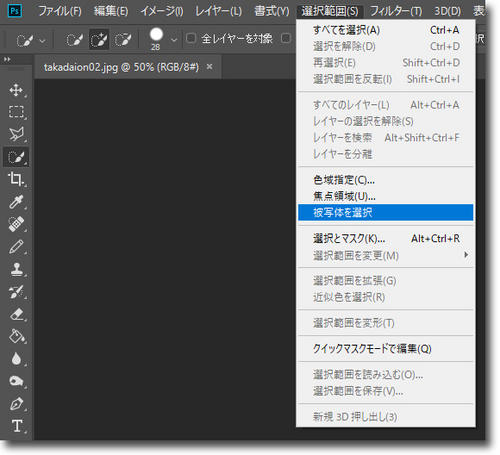Click 選択範囲を読み込む(O)... menu entry
The image size is (500, 455).
[386, 375]
